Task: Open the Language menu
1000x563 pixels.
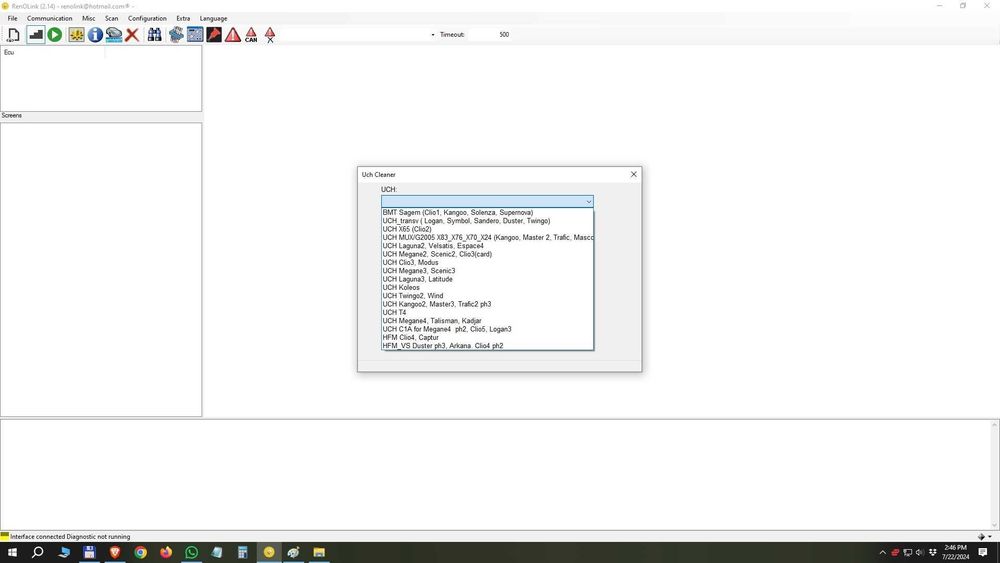Action: pyautogui.click(x=214, y=18)
